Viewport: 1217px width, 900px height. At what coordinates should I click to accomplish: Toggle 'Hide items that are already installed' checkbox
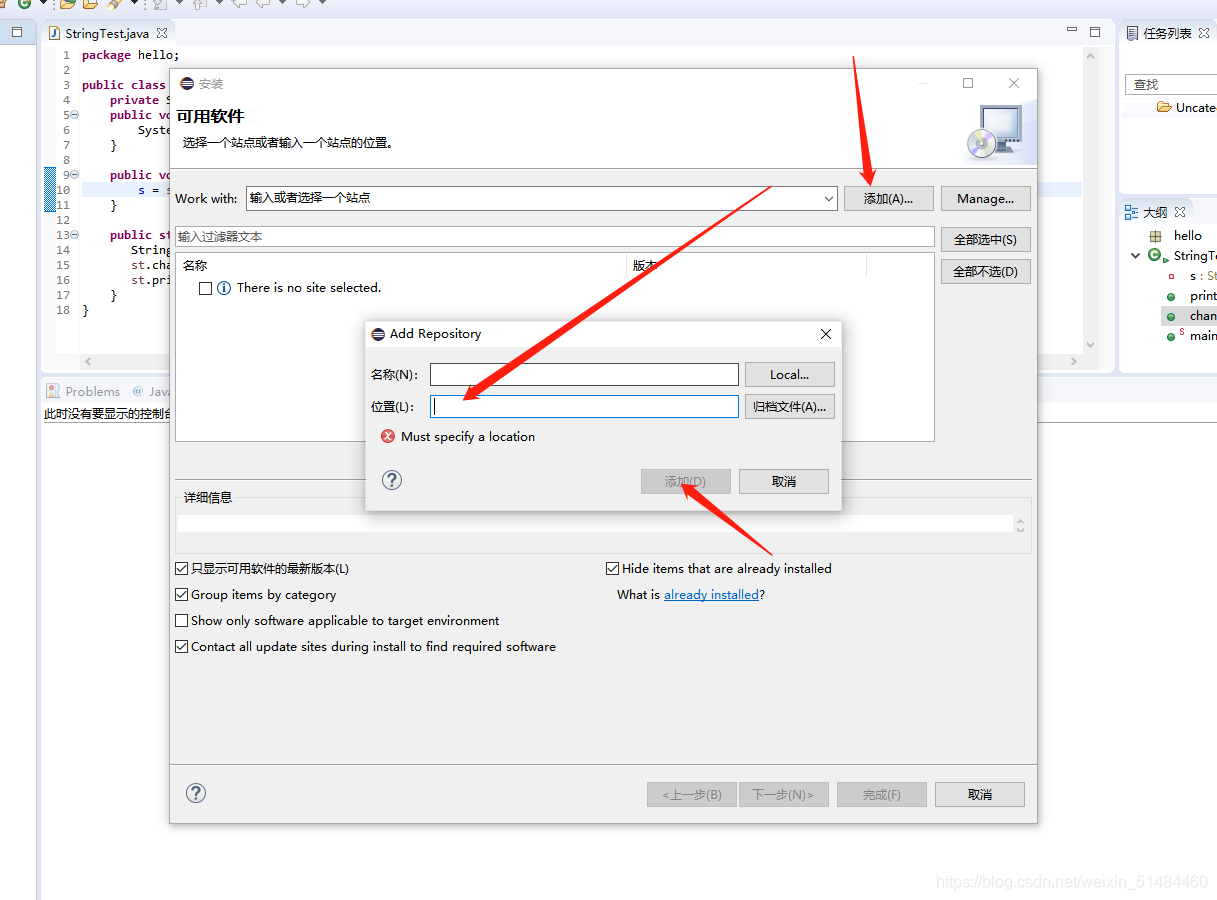[x=612, y=569]
